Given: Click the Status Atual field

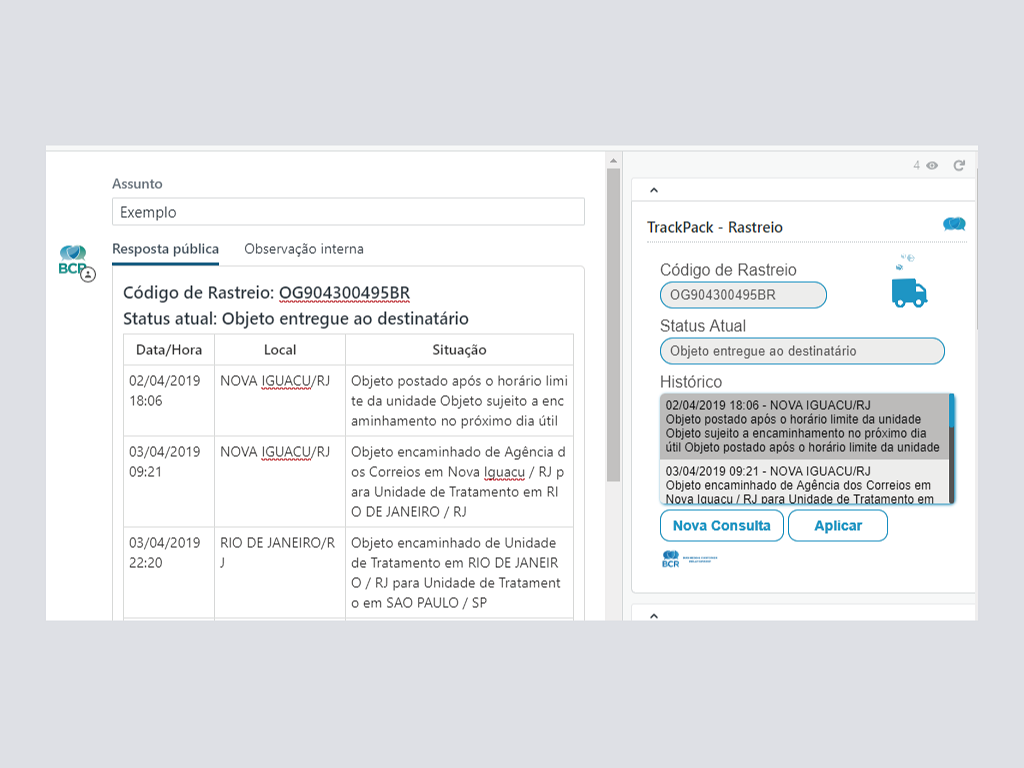Looking at the screenshot, I should 802,351.
